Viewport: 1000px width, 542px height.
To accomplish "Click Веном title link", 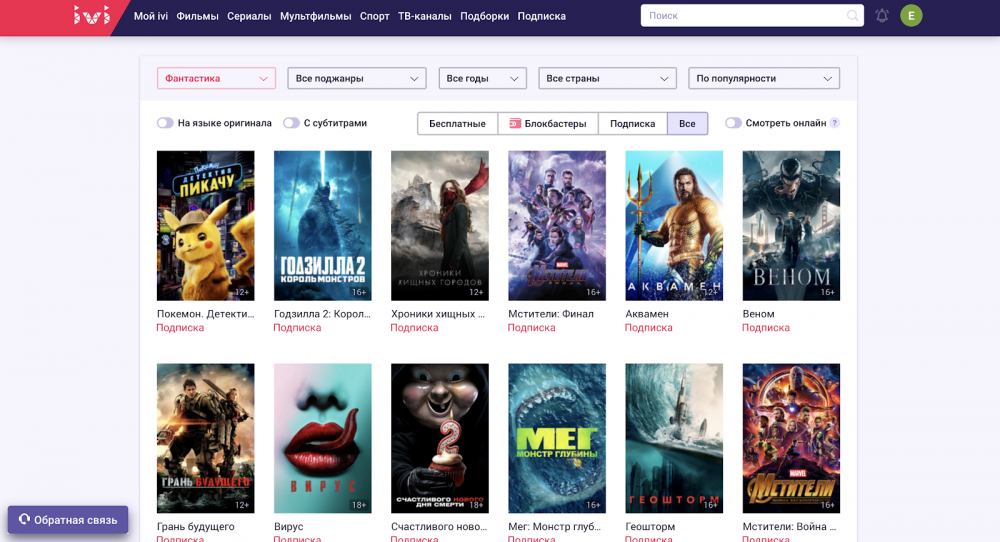I will [758, 314].
